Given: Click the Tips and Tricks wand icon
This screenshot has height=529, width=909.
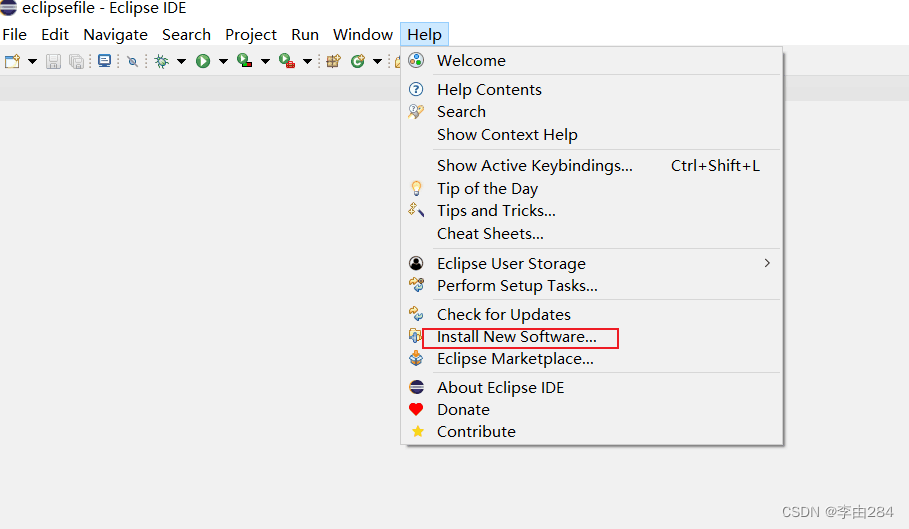Looking at the screenshot, I should pos(416,210).
